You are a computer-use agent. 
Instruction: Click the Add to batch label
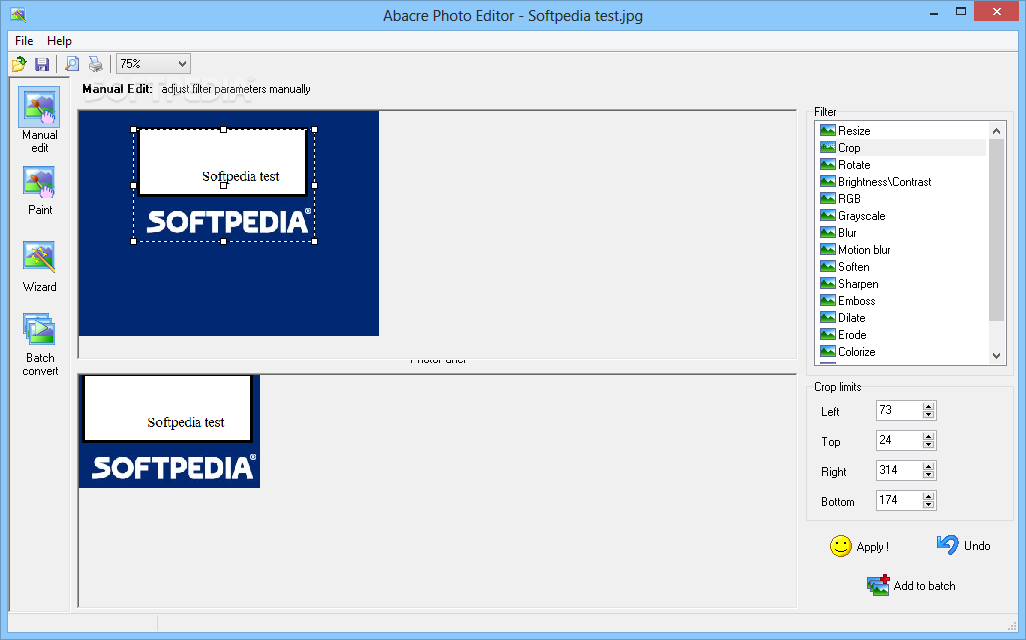click(x=924, y=586)
